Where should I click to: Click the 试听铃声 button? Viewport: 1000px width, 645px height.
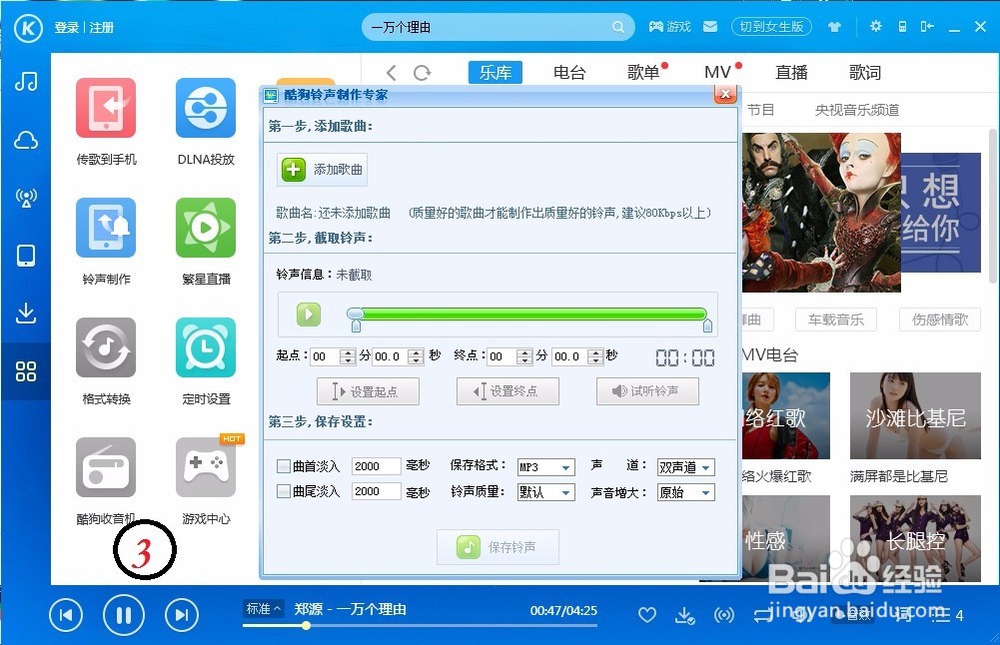pyautogui.click(x=647, y=391)
